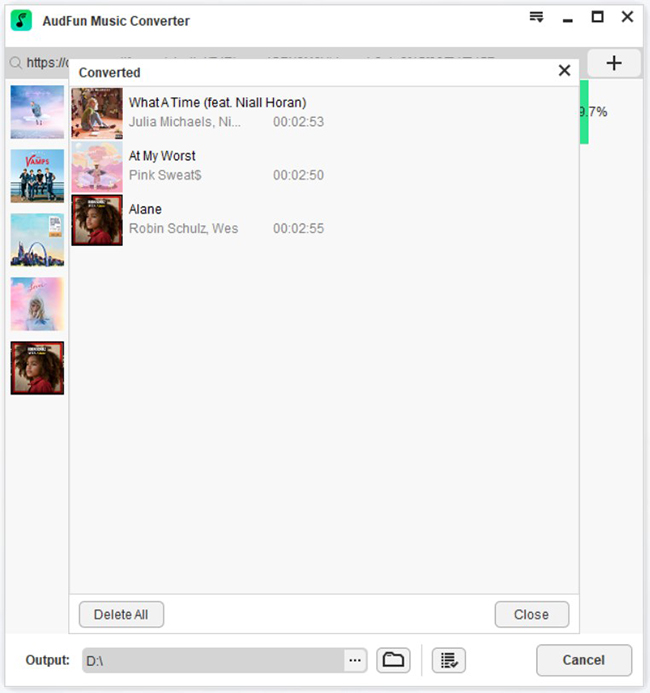Image resolution: width=650 pixels, height=693 pixels.
Task: Click the green conversion progress bar
Action: click(584, 112)
